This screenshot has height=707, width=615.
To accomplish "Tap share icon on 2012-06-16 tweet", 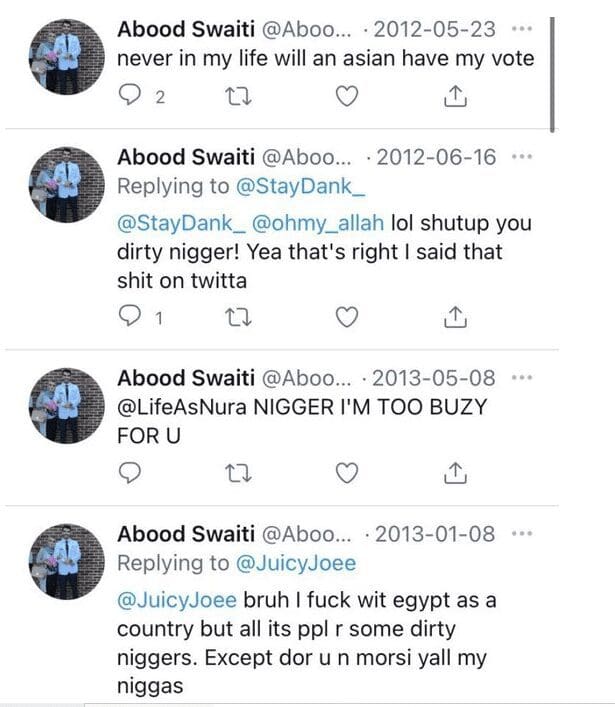I will pyautogui.click(x=454, y=317).
